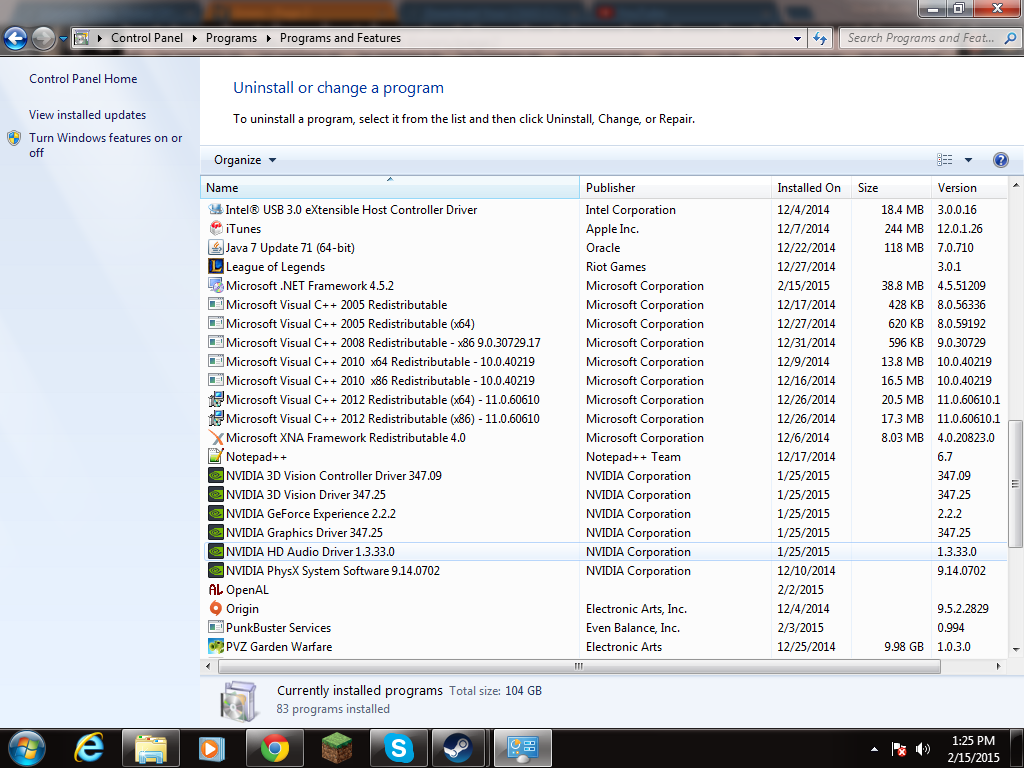Select NVIDIA Graphics Driver 347.25 entry
The height and width of the screenshot is (768, 1024).
[x=304, y=533]
